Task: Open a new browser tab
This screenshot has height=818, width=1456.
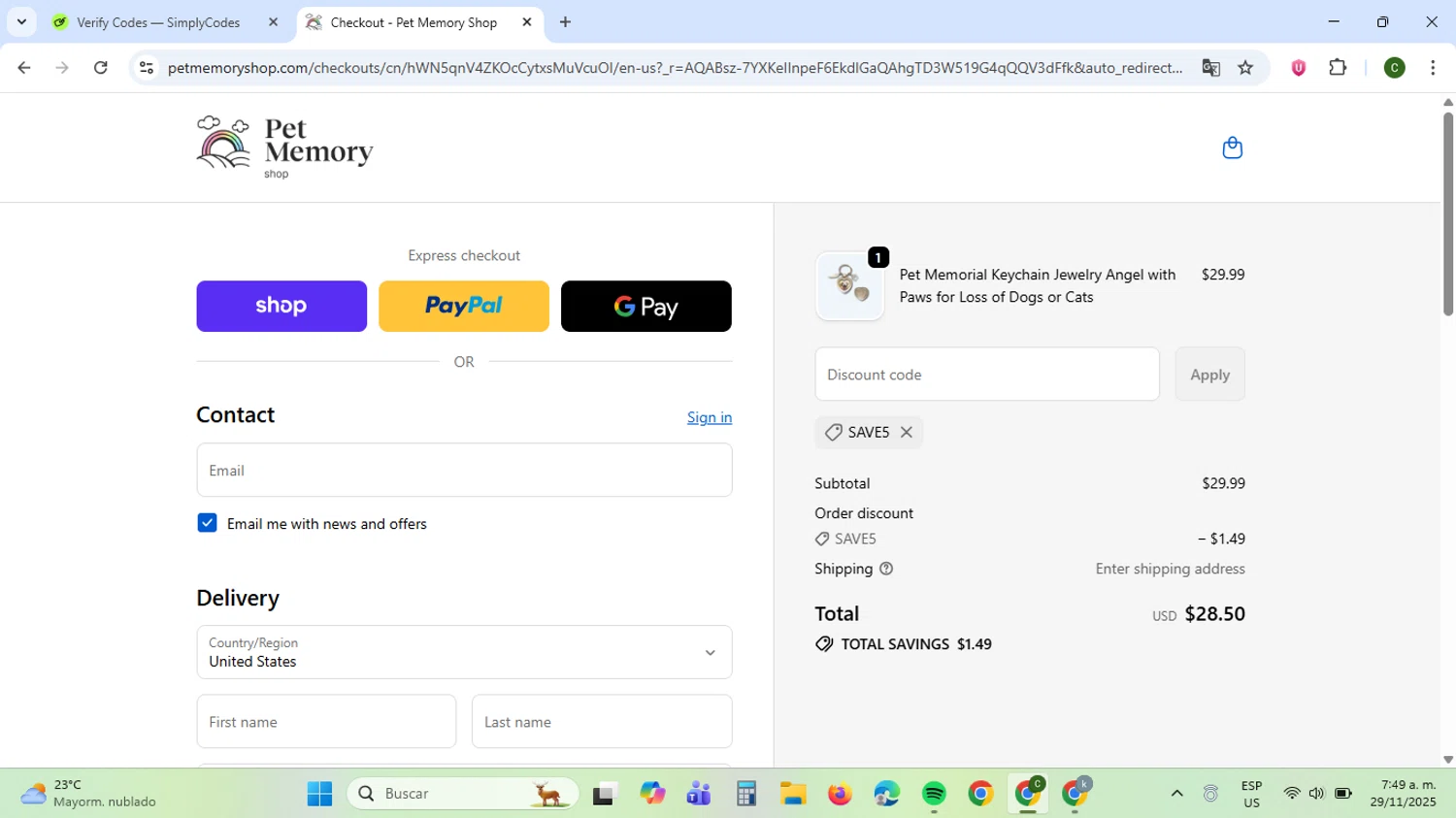Action: 565,22
